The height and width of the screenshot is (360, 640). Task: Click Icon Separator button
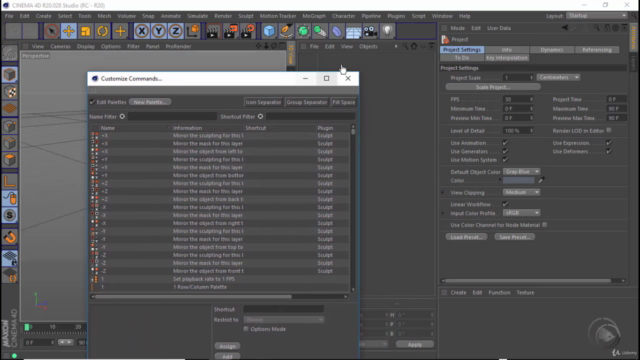click(263, 102)
